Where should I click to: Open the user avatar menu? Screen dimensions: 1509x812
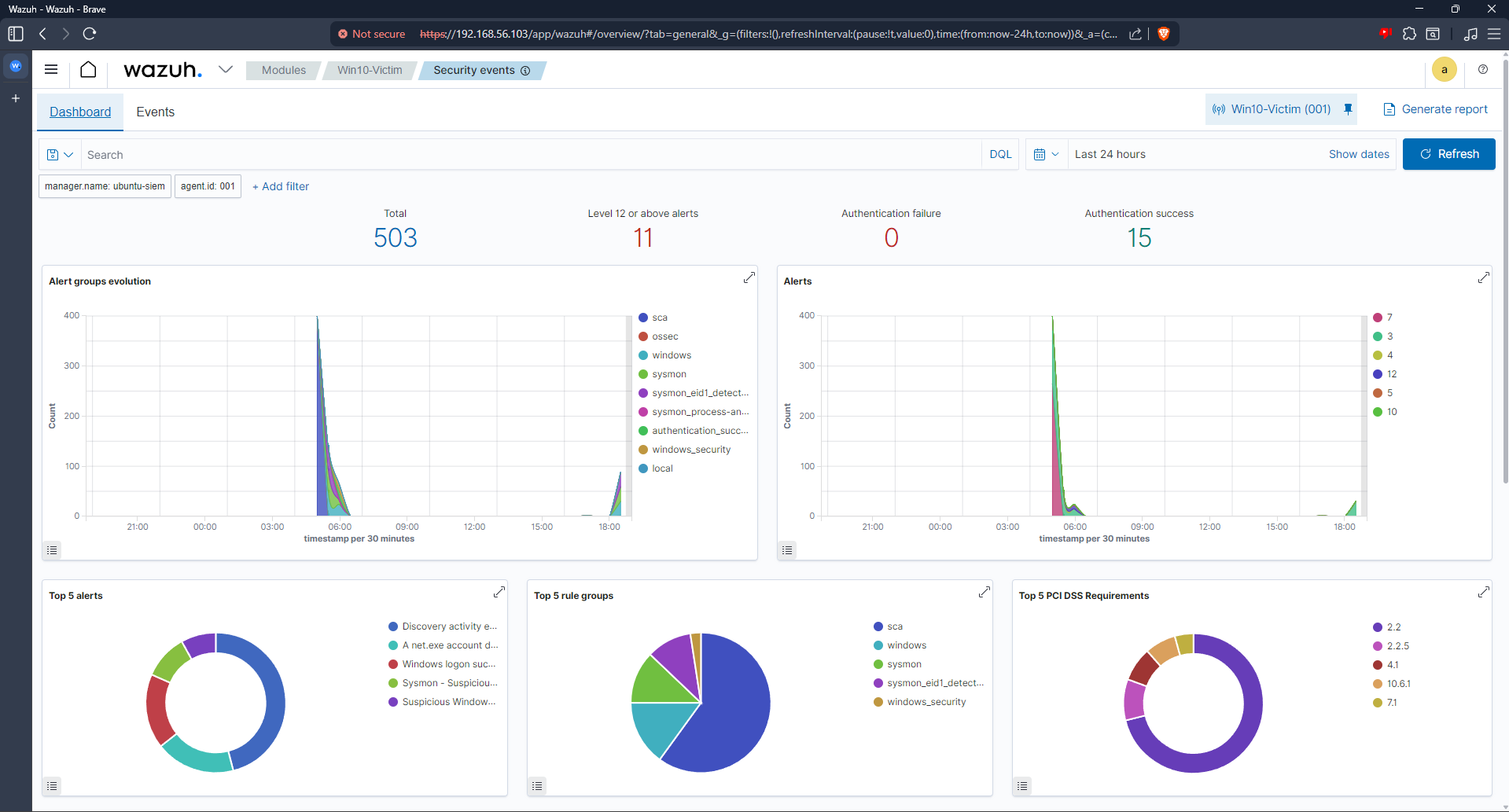(1445, 69)
